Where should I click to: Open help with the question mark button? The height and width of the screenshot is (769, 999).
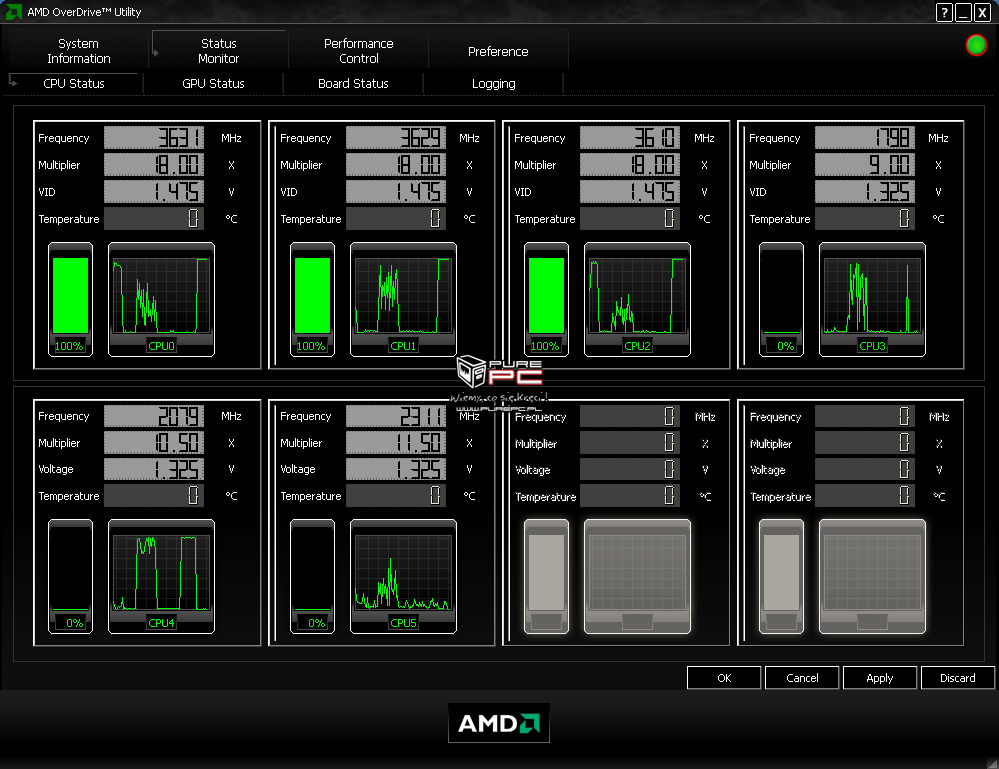944,12
